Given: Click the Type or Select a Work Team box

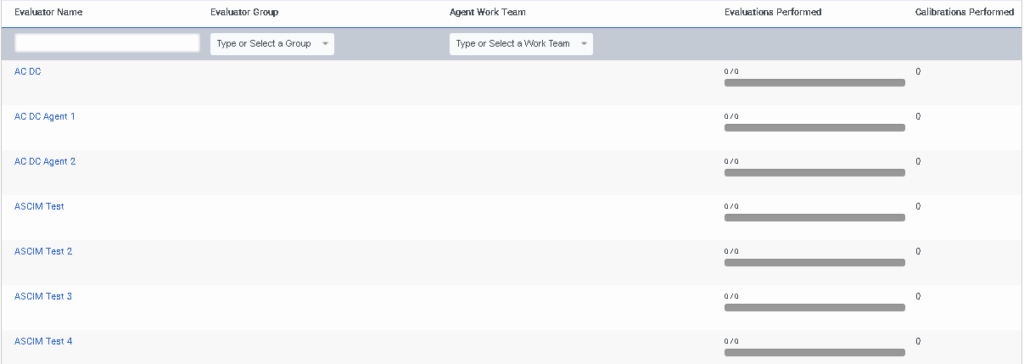Looking at the screenshot, I should pos(521,44).
